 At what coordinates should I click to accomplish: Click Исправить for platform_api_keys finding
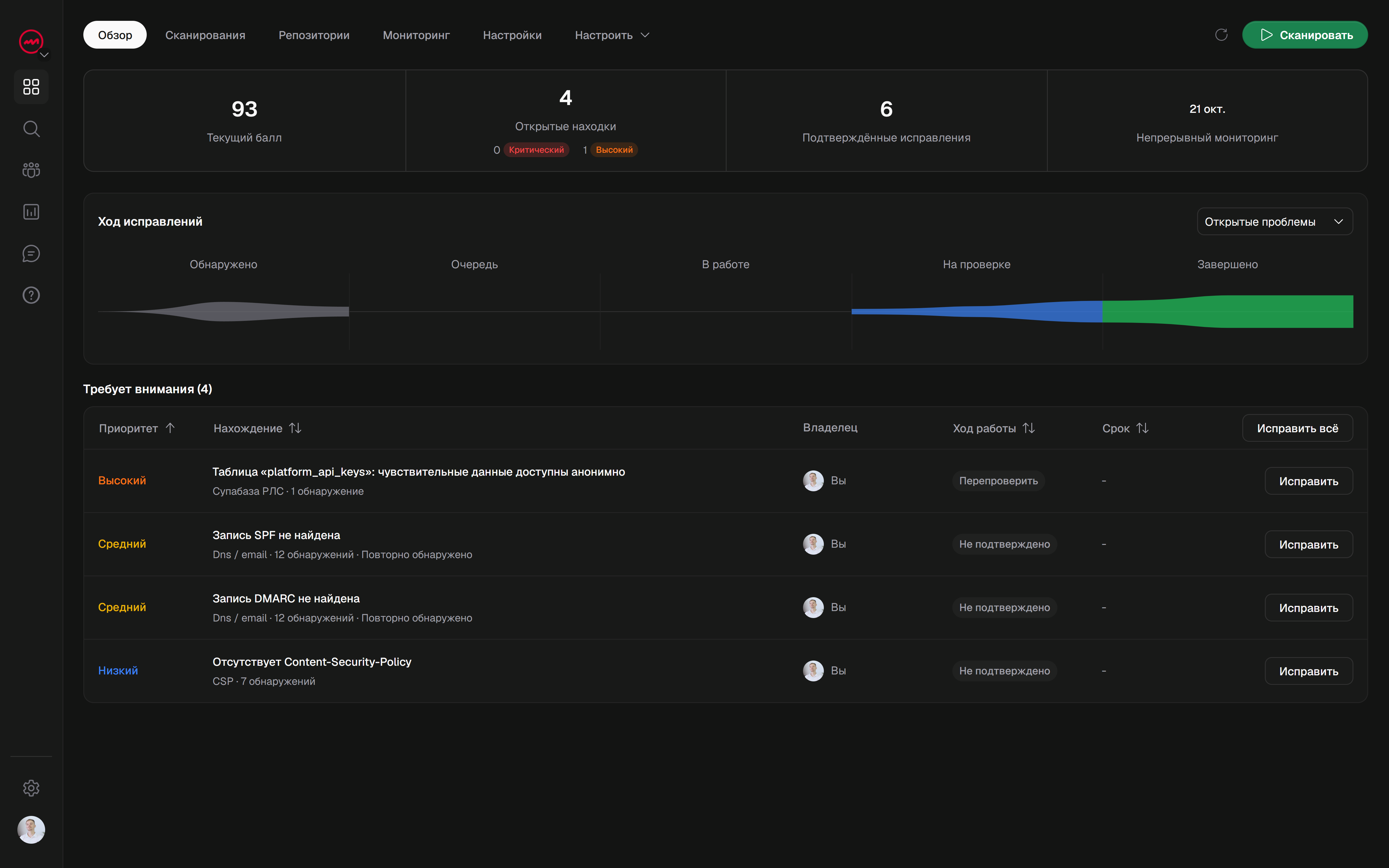(1309, 481)
